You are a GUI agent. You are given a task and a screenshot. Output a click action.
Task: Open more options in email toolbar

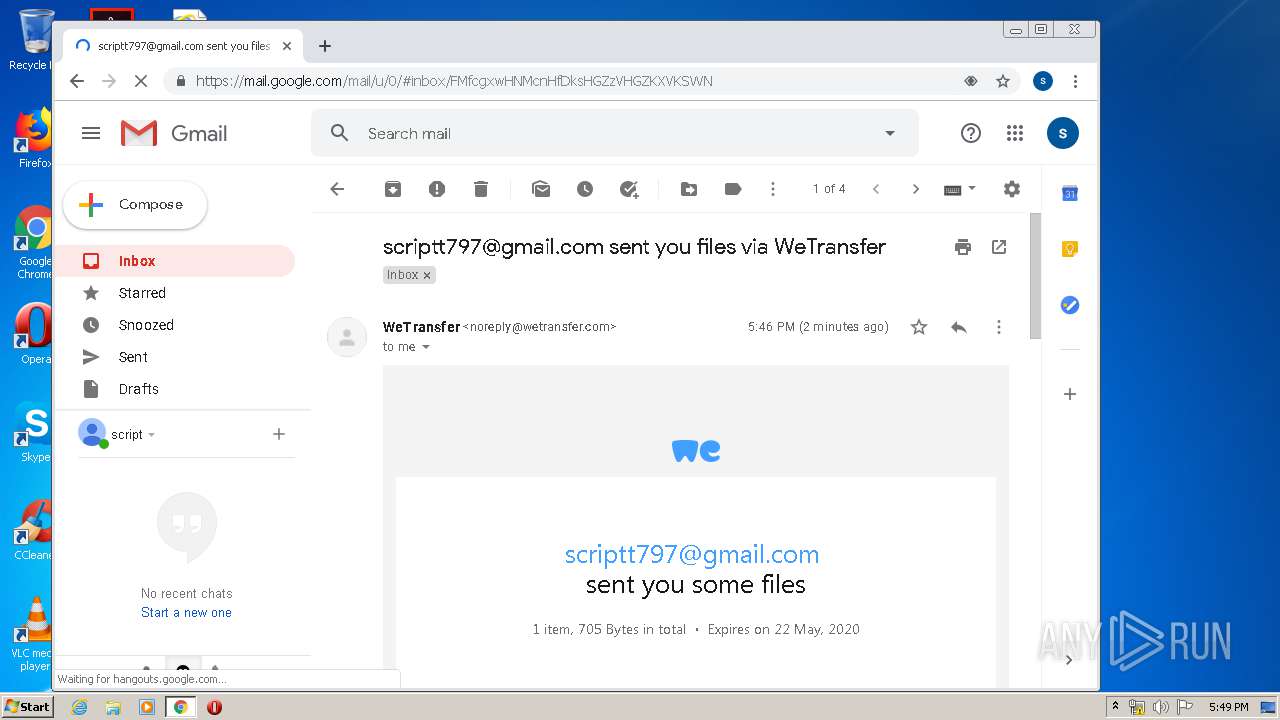pos(773,189)
